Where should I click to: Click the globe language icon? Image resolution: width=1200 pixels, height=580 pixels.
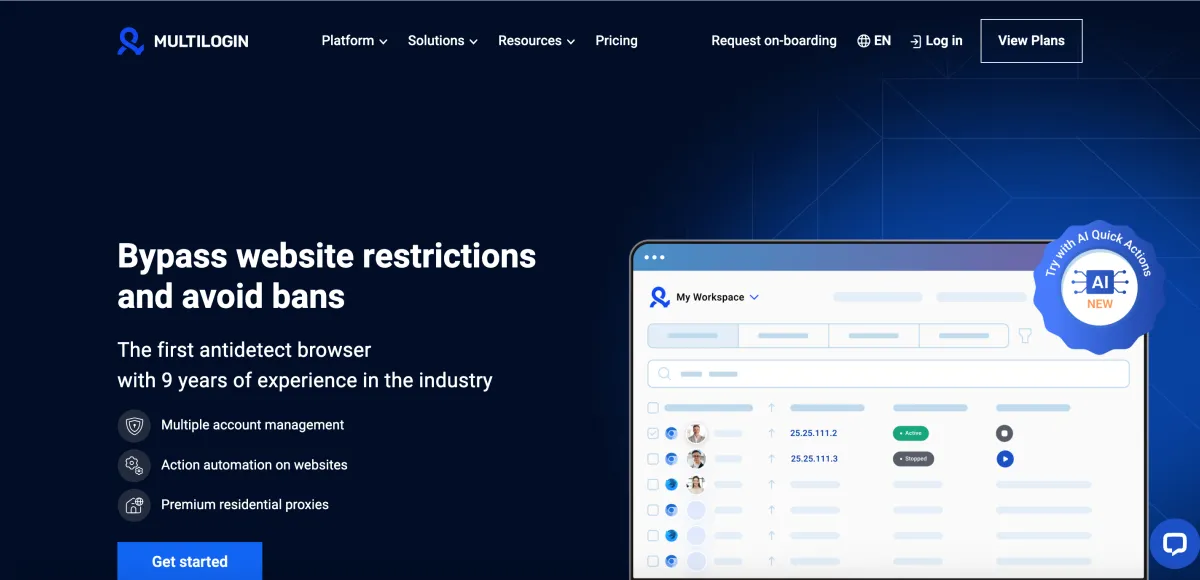[863, 41]
